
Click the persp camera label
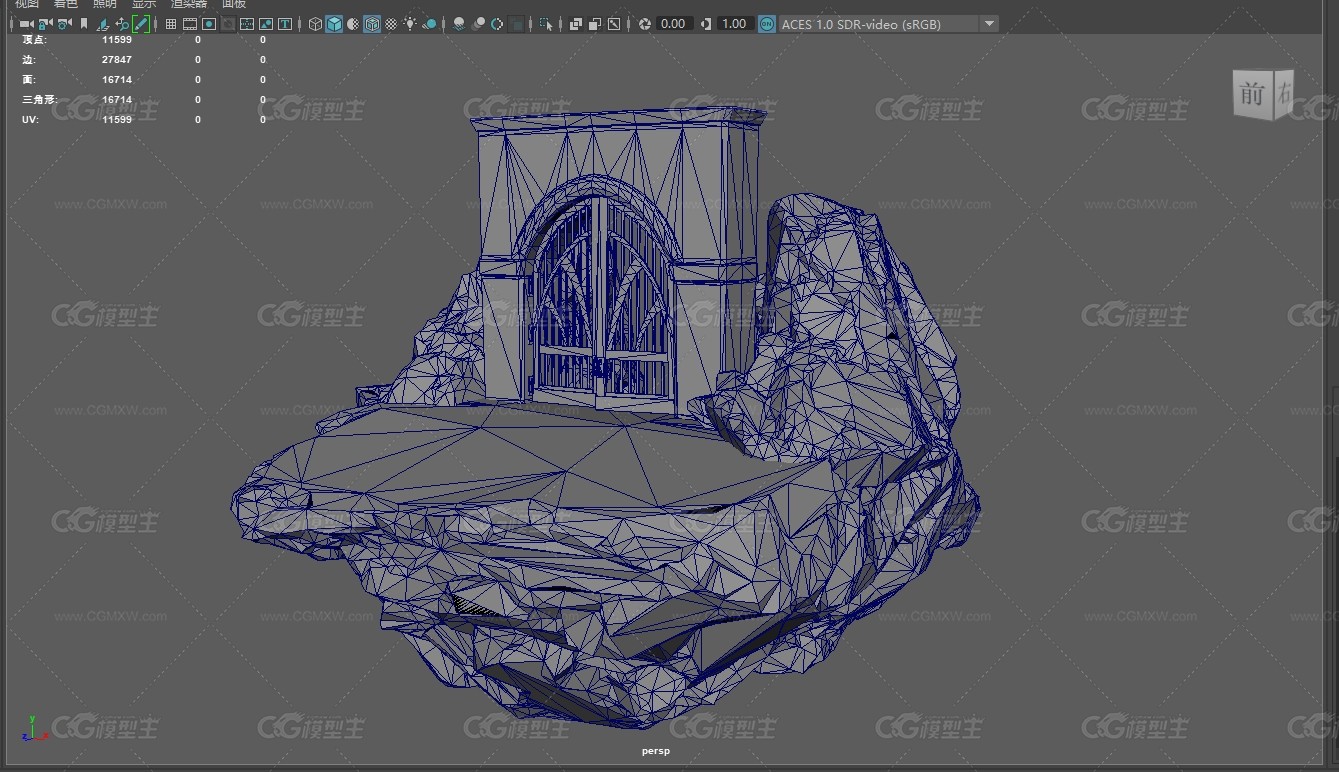[656, 750]
